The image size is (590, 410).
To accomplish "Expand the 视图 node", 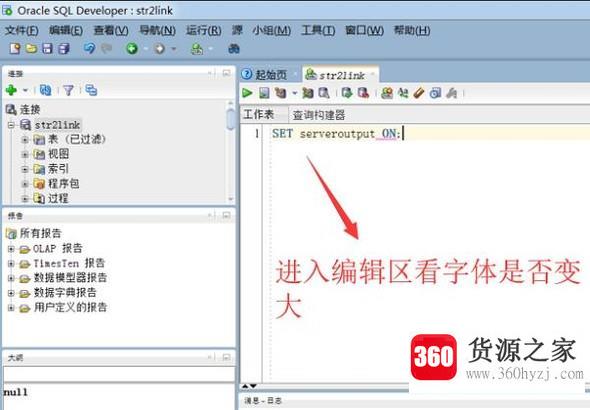I will 25,154.
